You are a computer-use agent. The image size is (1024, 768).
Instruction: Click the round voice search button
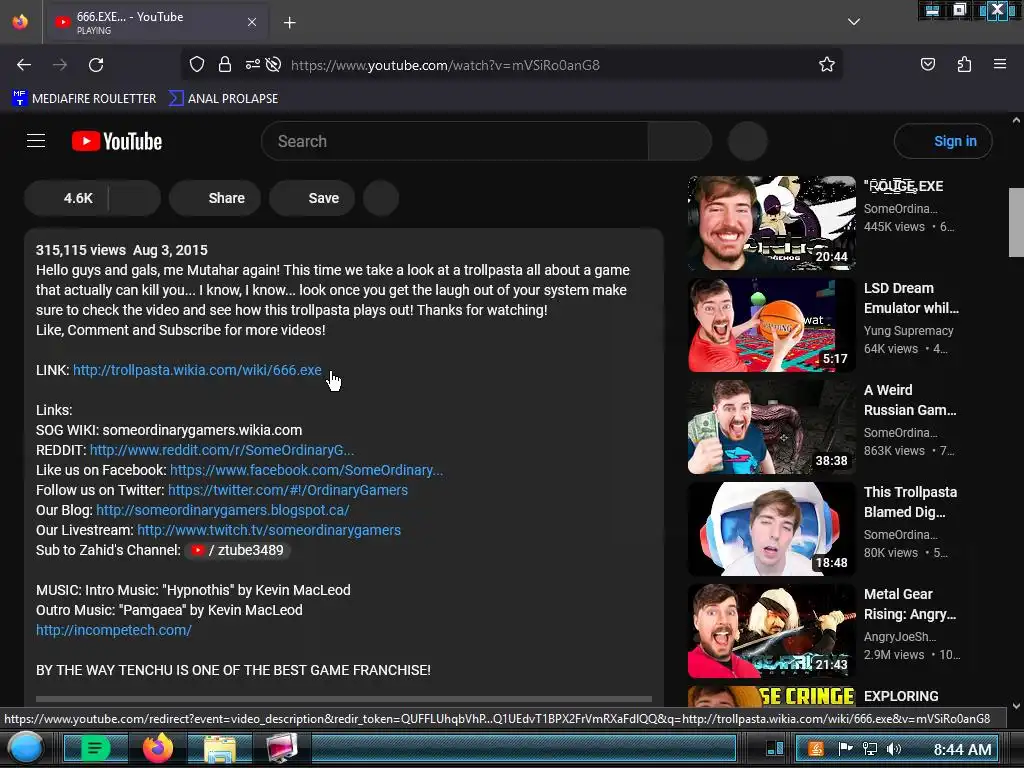(748, 141)
